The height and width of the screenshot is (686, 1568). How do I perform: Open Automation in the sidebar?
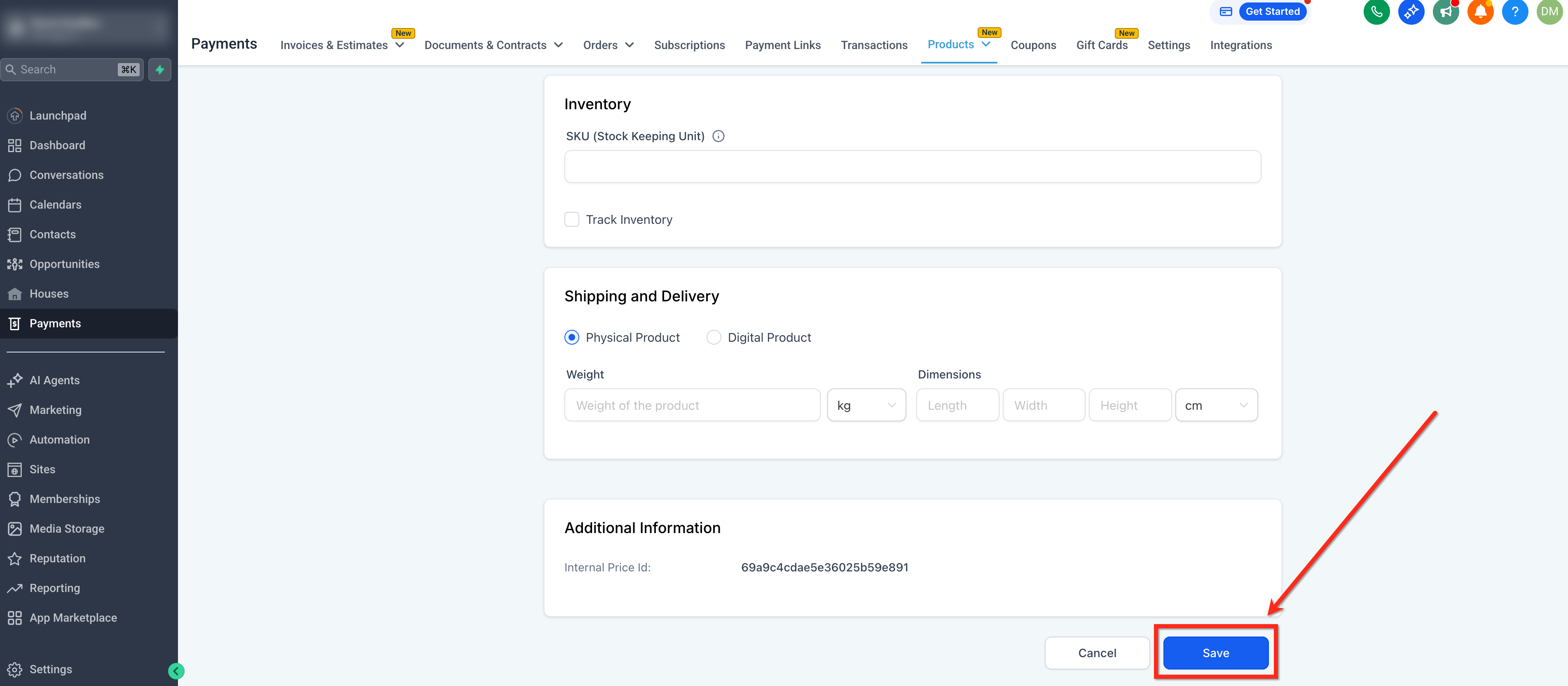click(60, 439)
